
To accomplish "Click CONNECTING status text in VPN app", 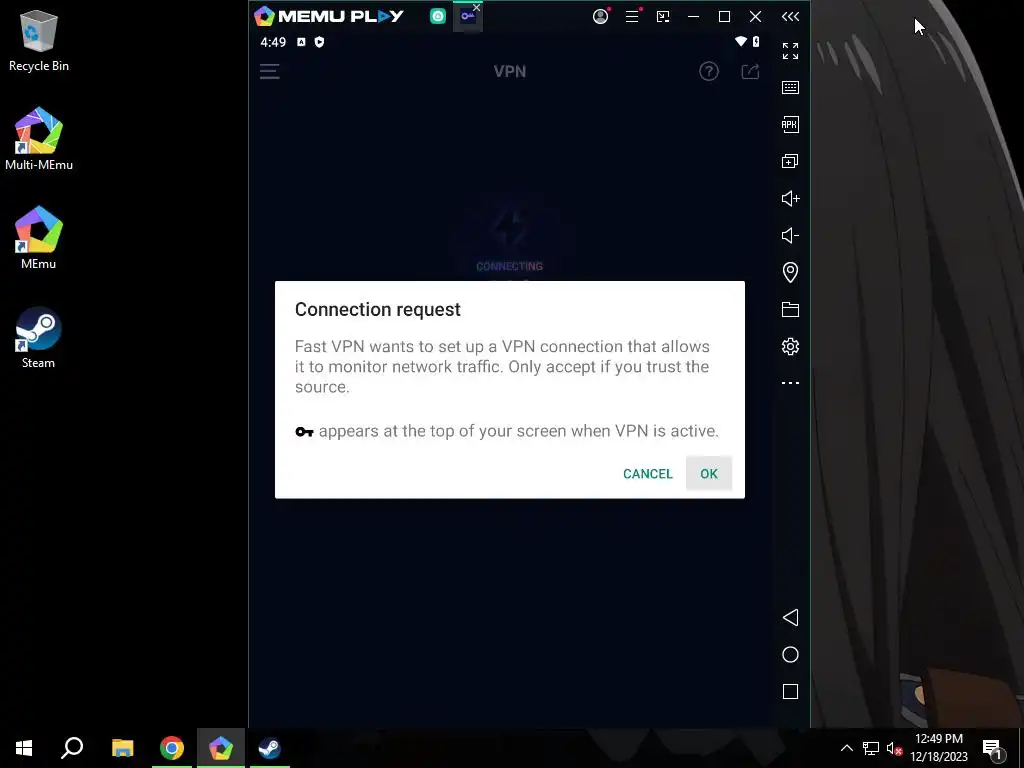I will coord(509,266).
